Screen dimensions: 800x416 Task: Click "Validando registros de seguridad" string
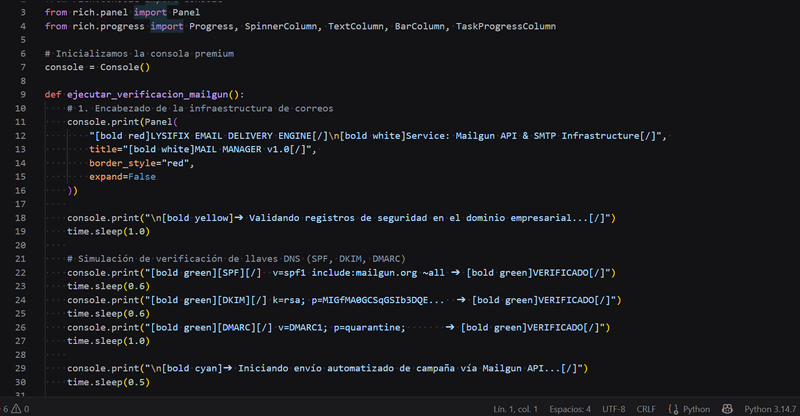pos(338,218)
